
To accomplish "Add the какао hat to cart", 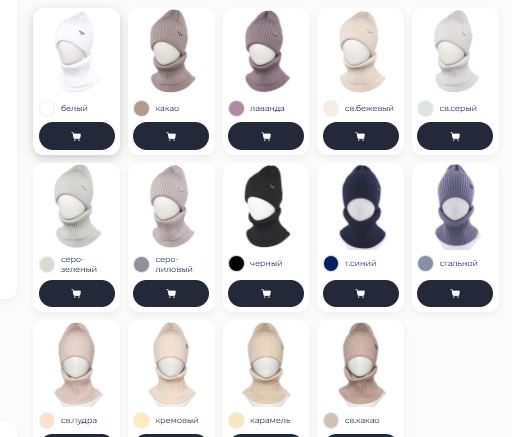I will click(x=171, y=136).
